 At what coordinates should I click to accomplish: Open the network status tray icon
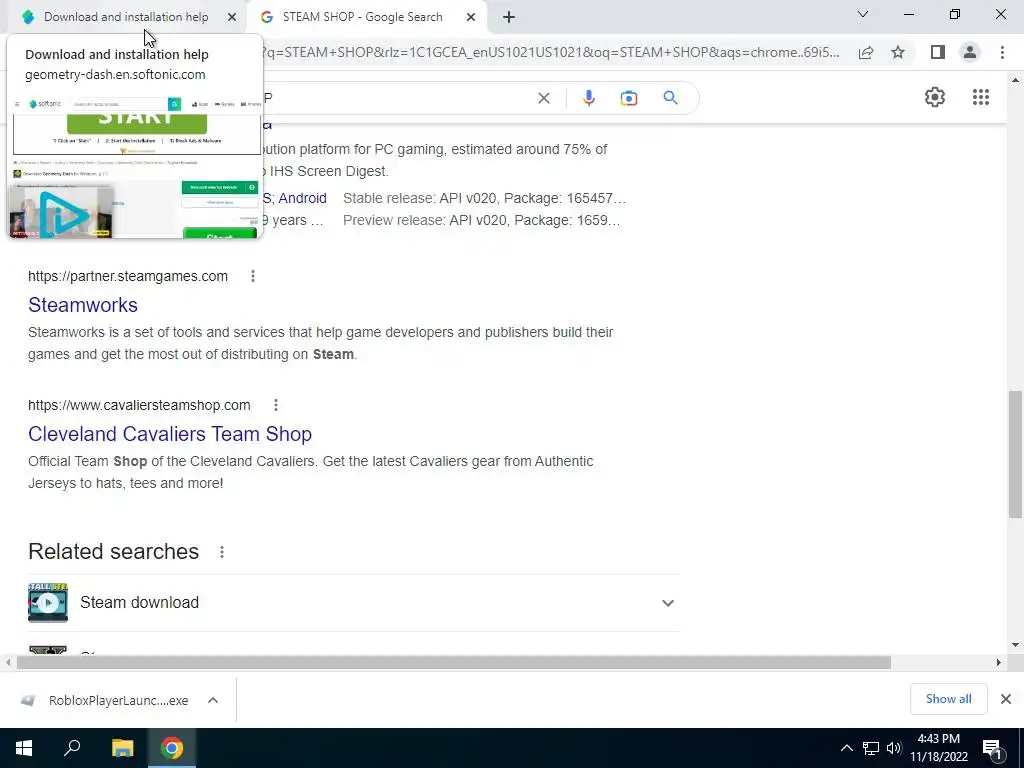pyautogui.click(x=871, y=748)
